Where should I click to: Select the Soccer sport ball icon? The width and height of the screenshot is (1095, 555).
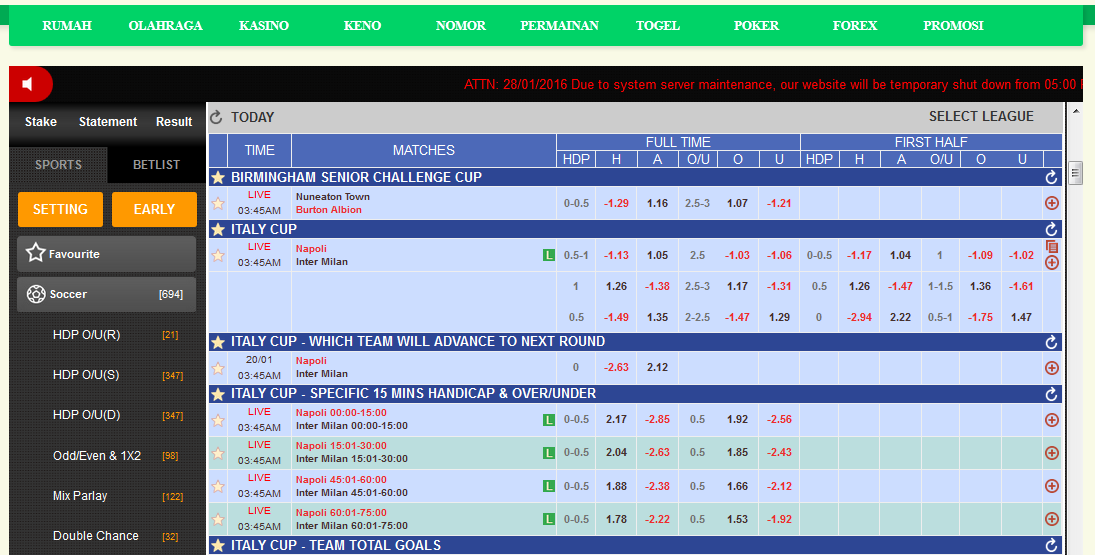[x=36, y=294]
